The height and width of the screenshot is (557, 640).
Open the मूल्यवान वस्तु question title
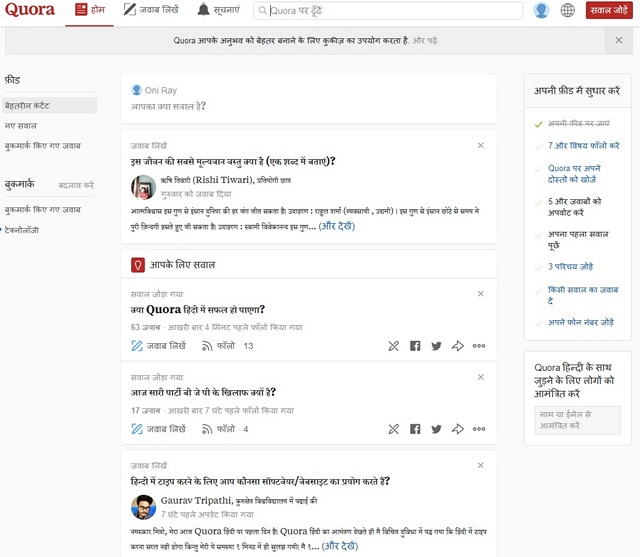tap(233, 162)
